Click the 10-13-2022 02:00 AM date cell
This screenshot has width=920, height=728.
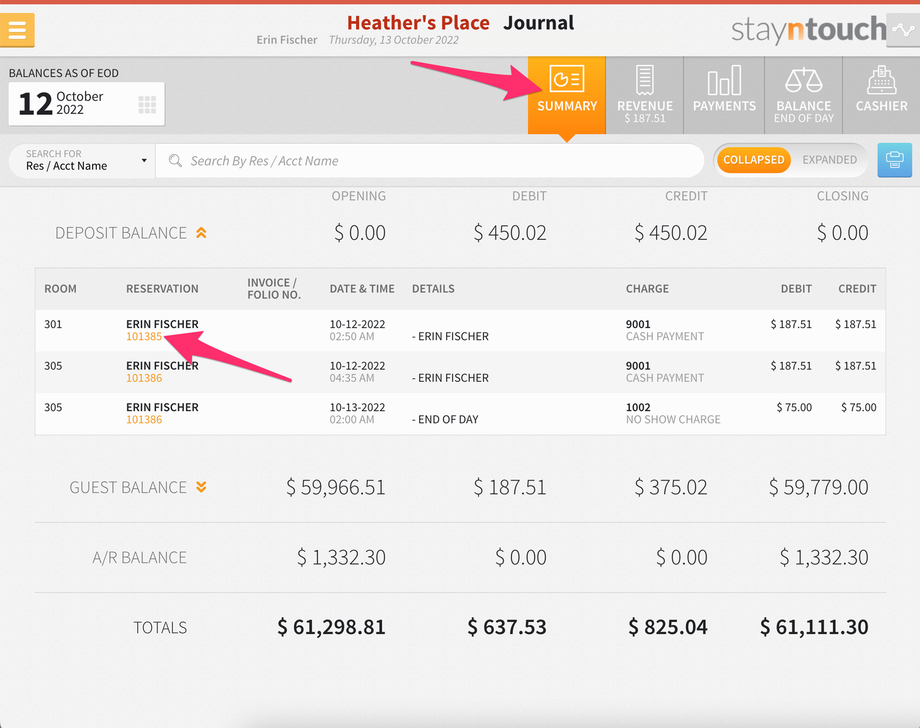(x=357, y=414)
